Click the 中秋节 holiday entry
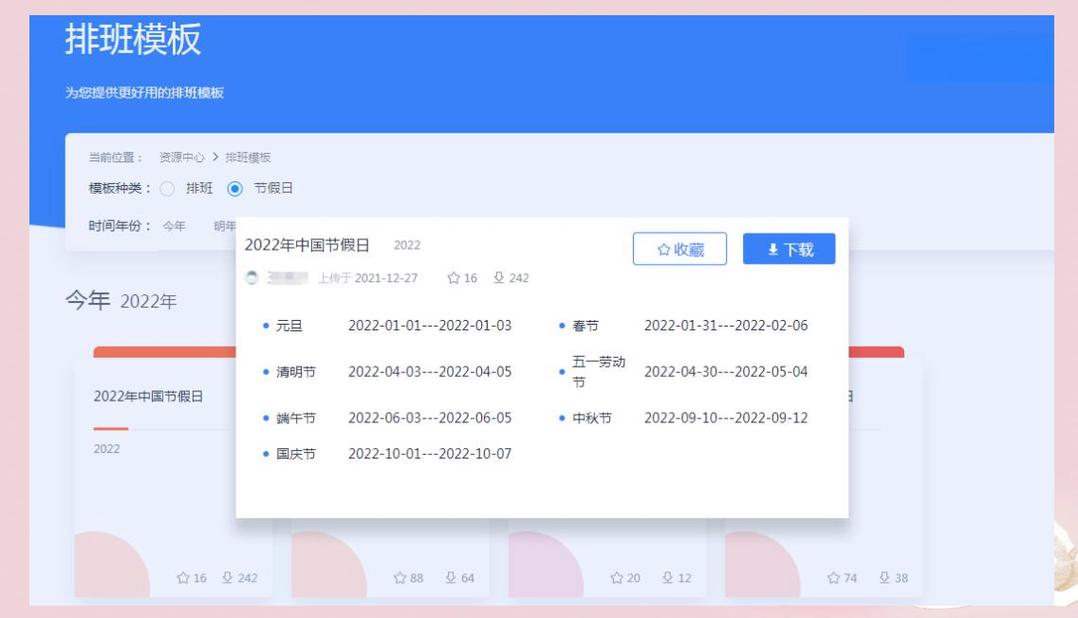The image size is (1078, 618). coord(592,418)
